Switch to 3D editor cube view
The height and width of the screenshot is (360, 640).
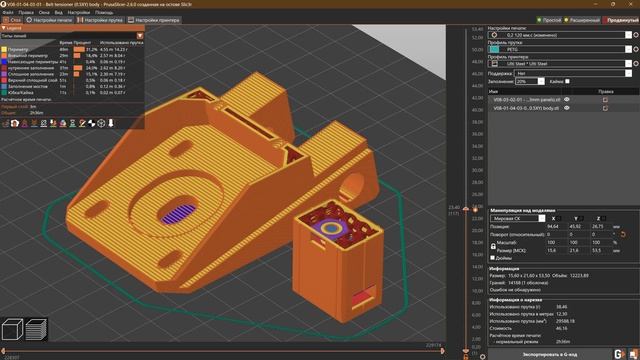(12, 329)
